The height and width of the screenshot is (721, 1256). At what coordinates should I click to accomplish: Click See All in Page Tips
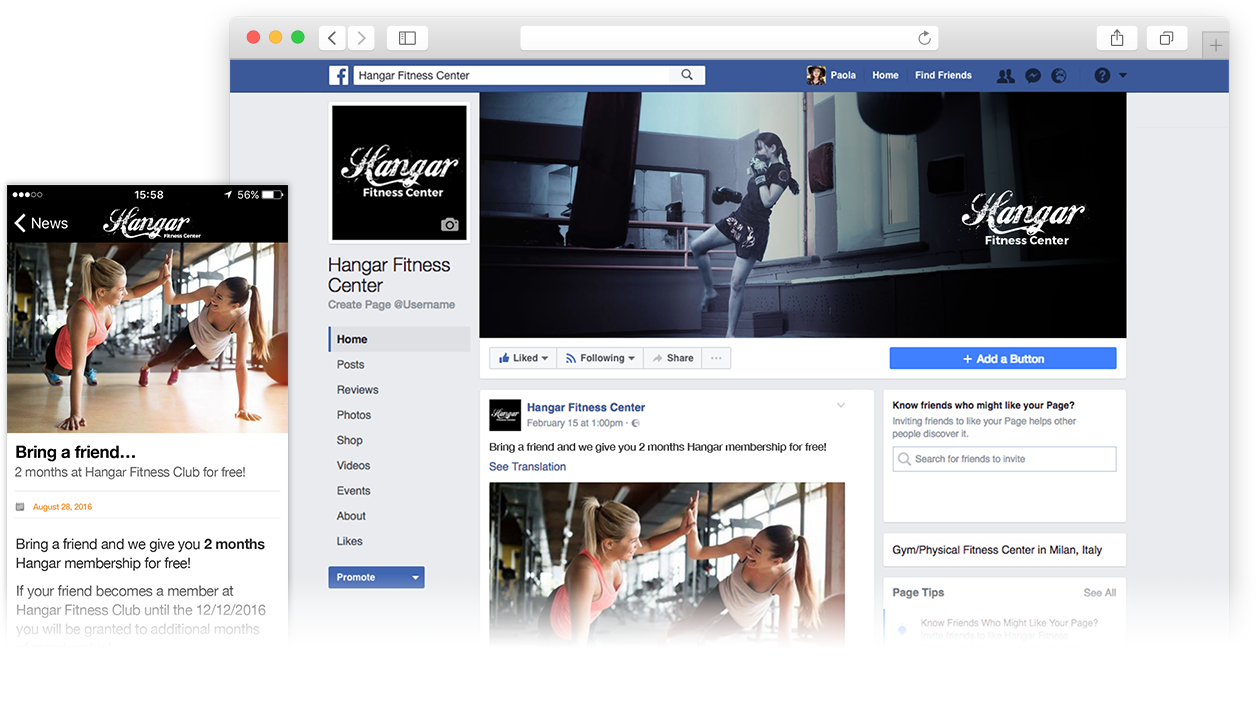pos(1100,593)
